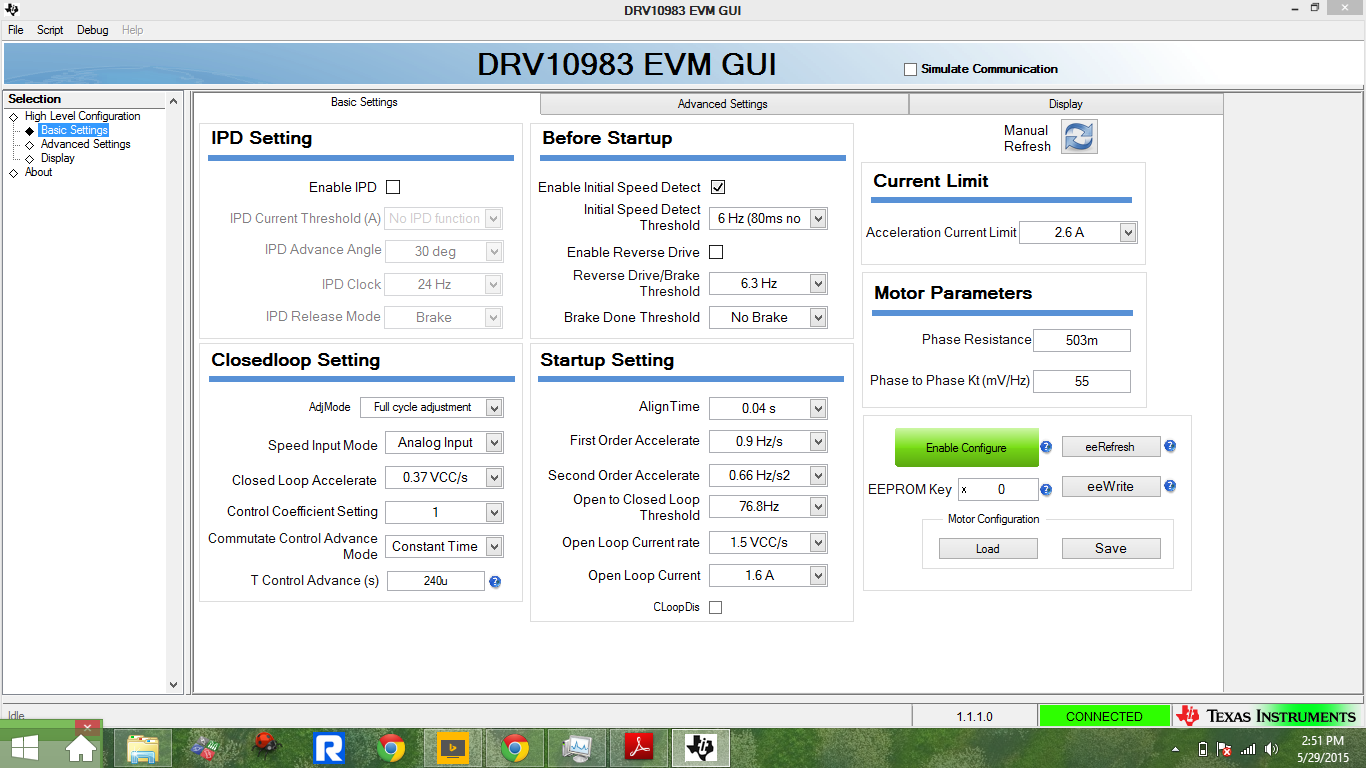Viewport: 1366px width, 768px height.
Task: Open blue R application in taskbar
Action: point(329,748)
